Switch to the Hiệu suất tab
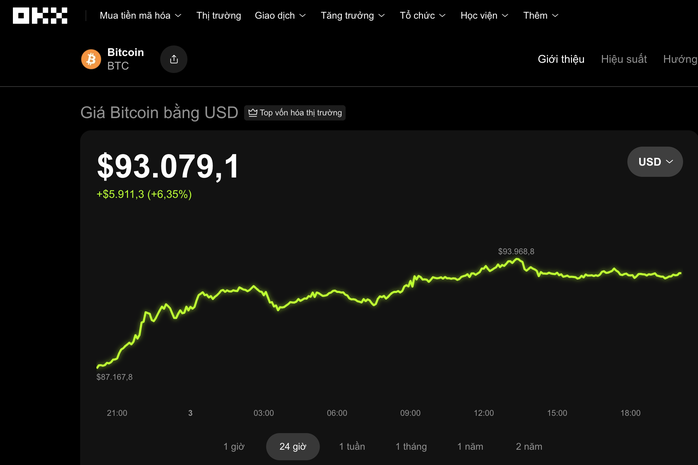The image size is (698, 465). [x=624, y=59]
